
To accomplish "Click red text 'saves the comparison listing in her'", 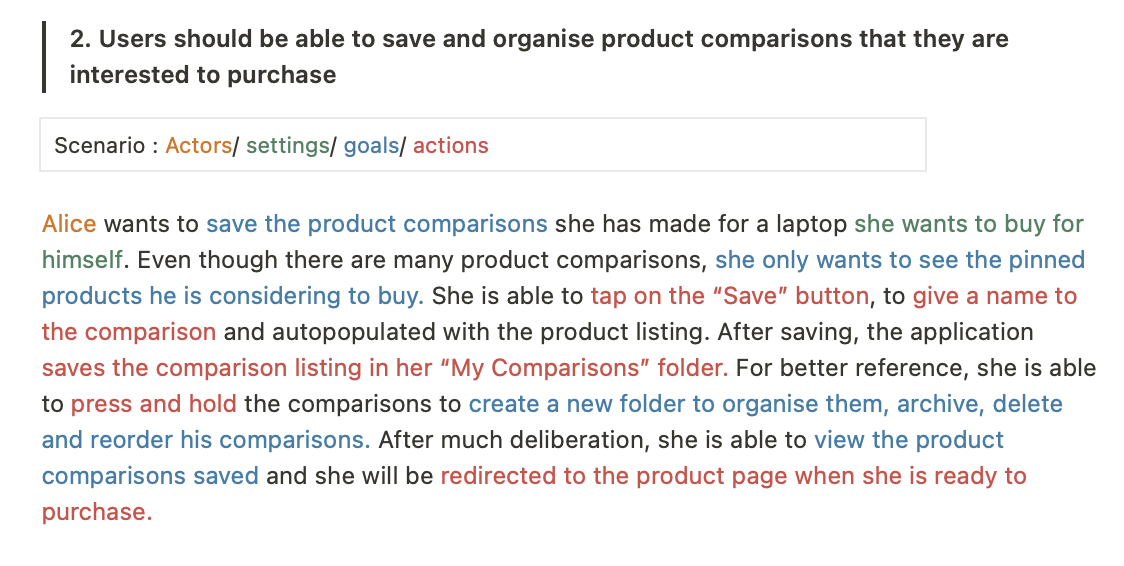I will pos(237,368).
